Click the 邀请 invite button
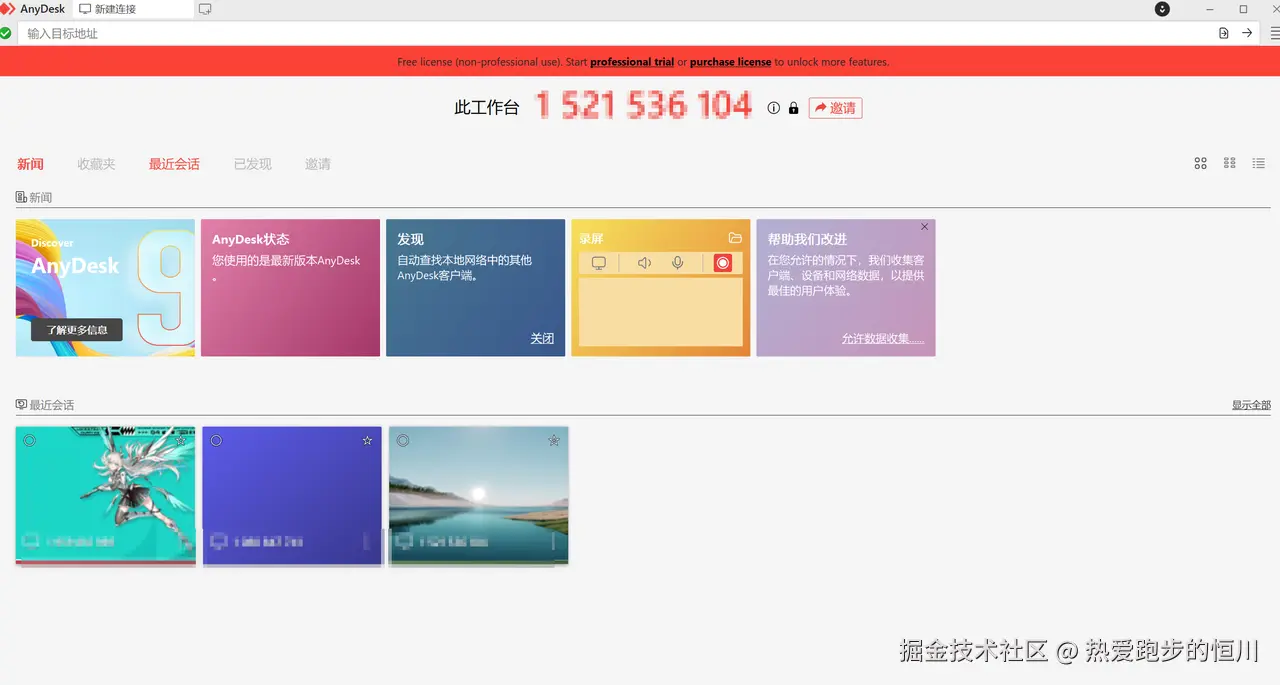Image resolution: width=1280 pixels, height=685 pixels. point(835,109)
